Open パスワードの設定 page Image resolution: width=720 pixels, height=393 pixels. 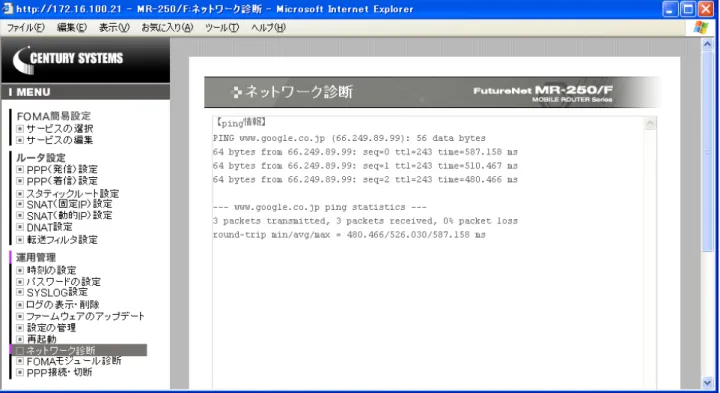coord(63,281)
